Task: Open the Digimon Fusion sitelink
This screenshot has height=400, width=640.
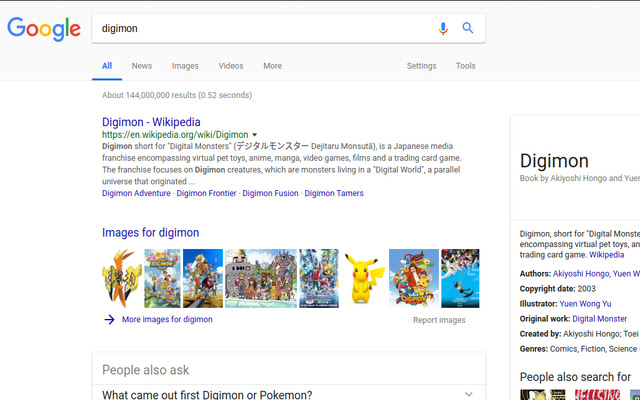Action: 270,193
